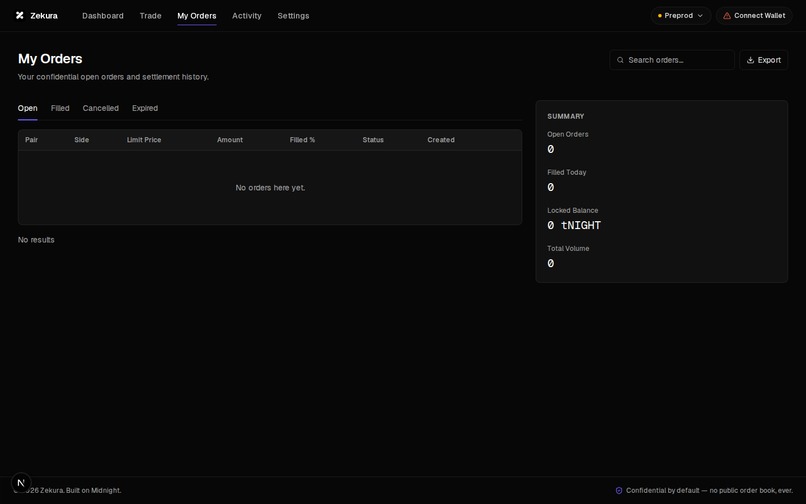Click the '0 tNIGHT' balance value
The width and height of the screenshot is (806, 504).
(x=574, y=225)
